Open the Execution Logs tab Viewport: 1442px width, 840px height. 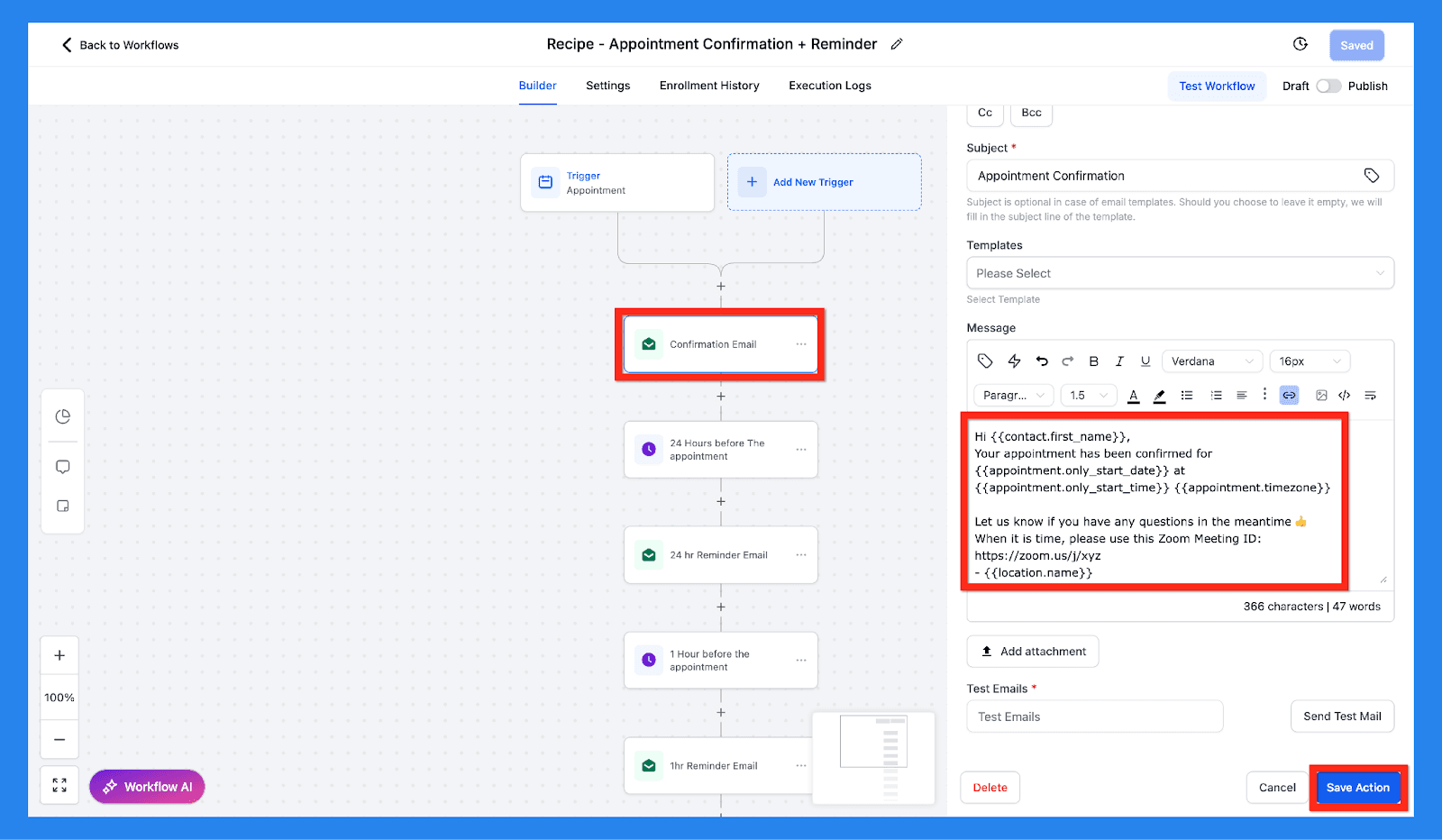pos(830,86)
